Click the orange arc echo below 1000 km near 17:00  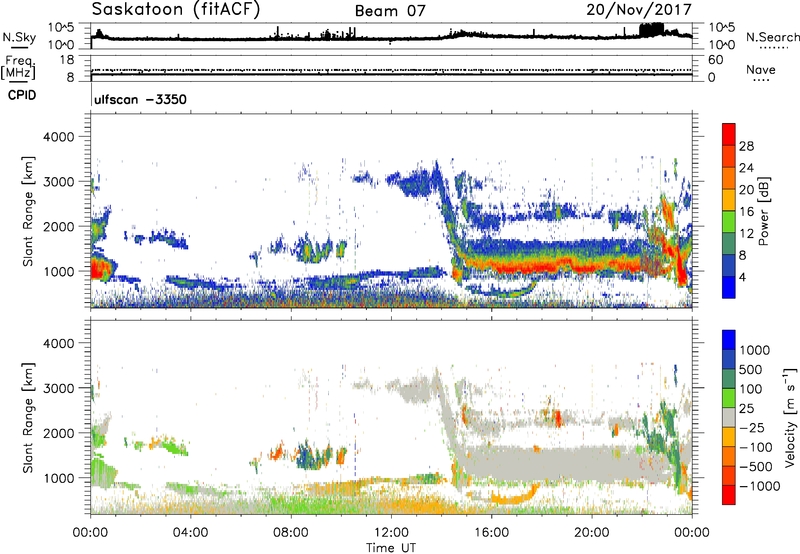point(513,497)
